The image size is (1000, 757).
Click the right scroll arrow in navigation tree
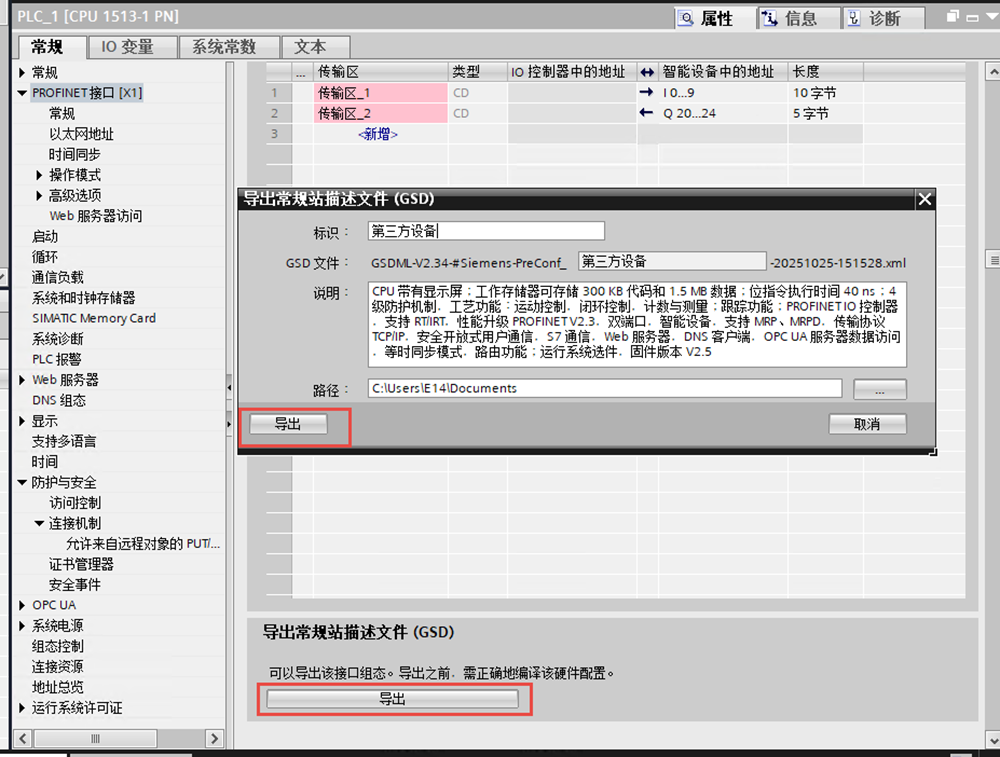(214, 738)
